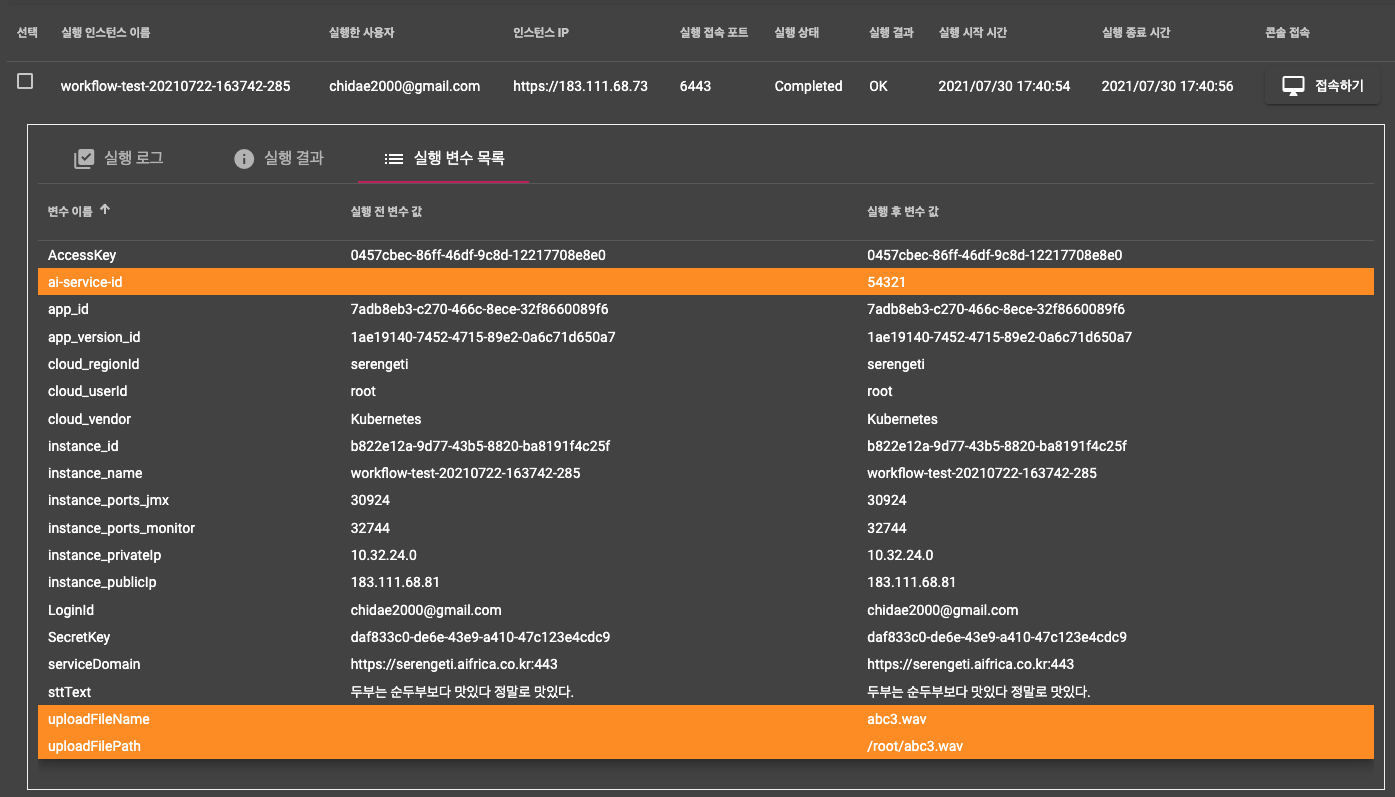Viewport: 1395px width, 797px height.
Task: Select the instance_ports_monitor variable name
Action: pos(121,528)
